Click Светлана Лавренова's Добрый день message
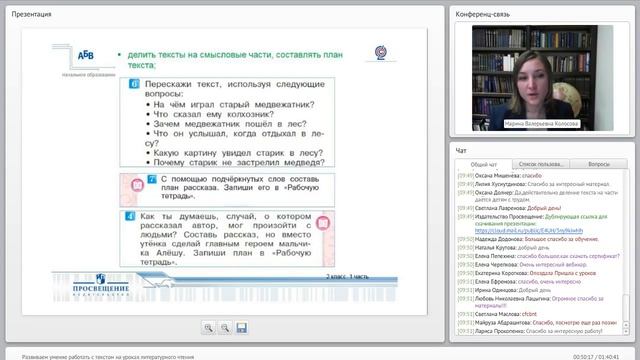640x360 pixels. pos(509,208)
